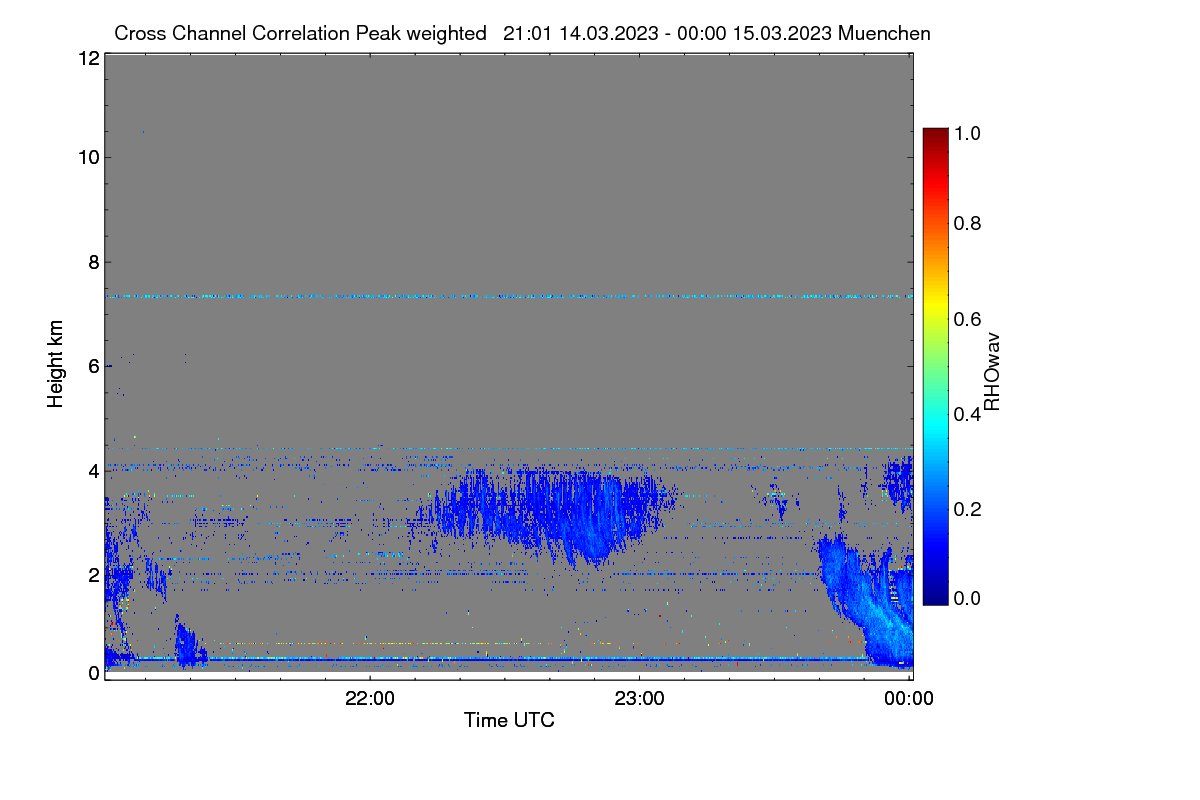The width and height of the screenshot is (1200, 800).
Task: Click the height axis label 4
Action: point(92,470)
